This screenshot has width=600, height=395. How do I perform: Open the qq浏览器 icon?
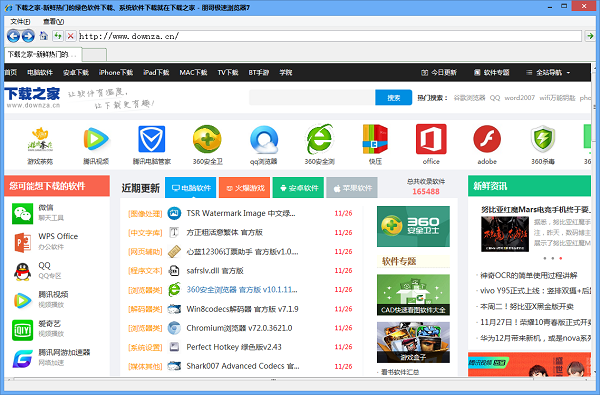point(264,140)
